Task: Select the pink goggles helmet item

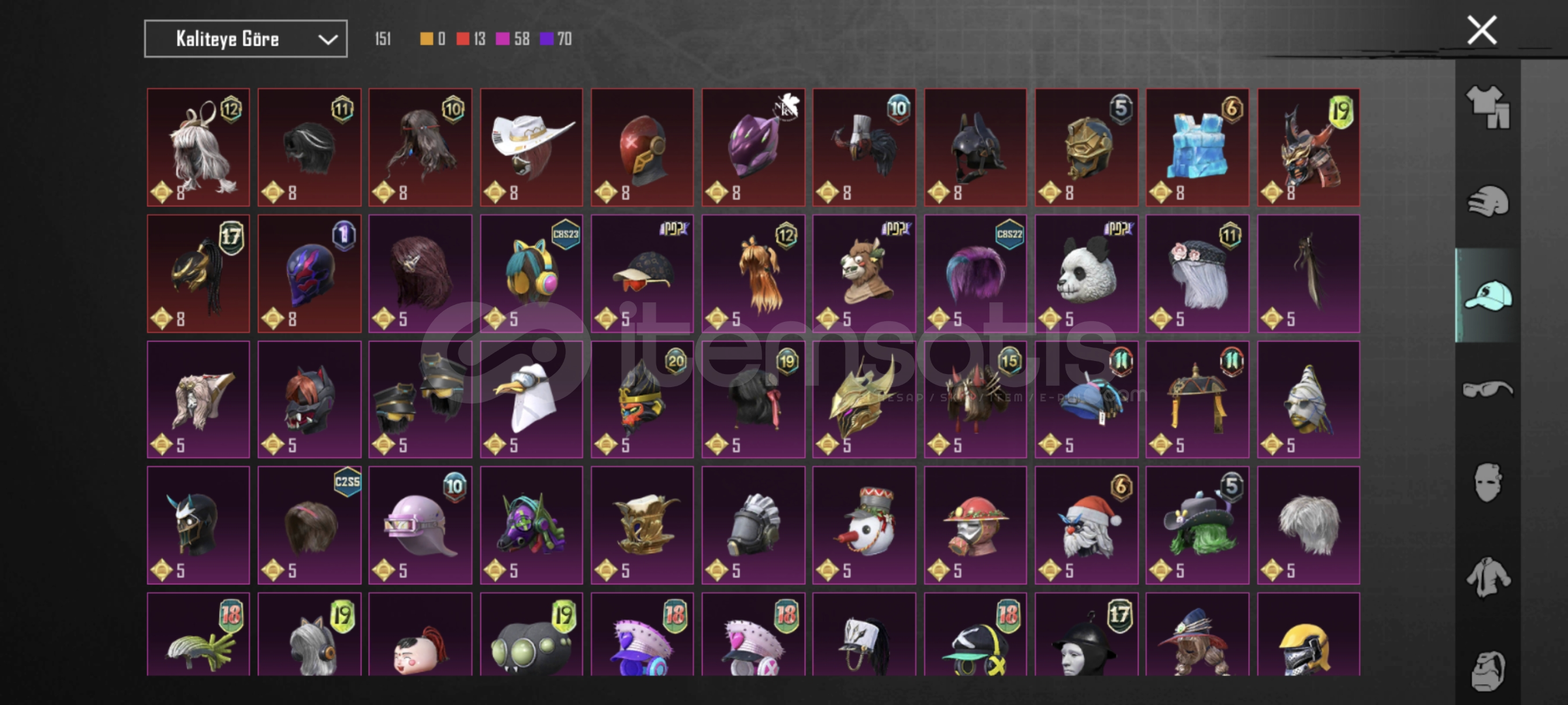Action: [420, 525]
